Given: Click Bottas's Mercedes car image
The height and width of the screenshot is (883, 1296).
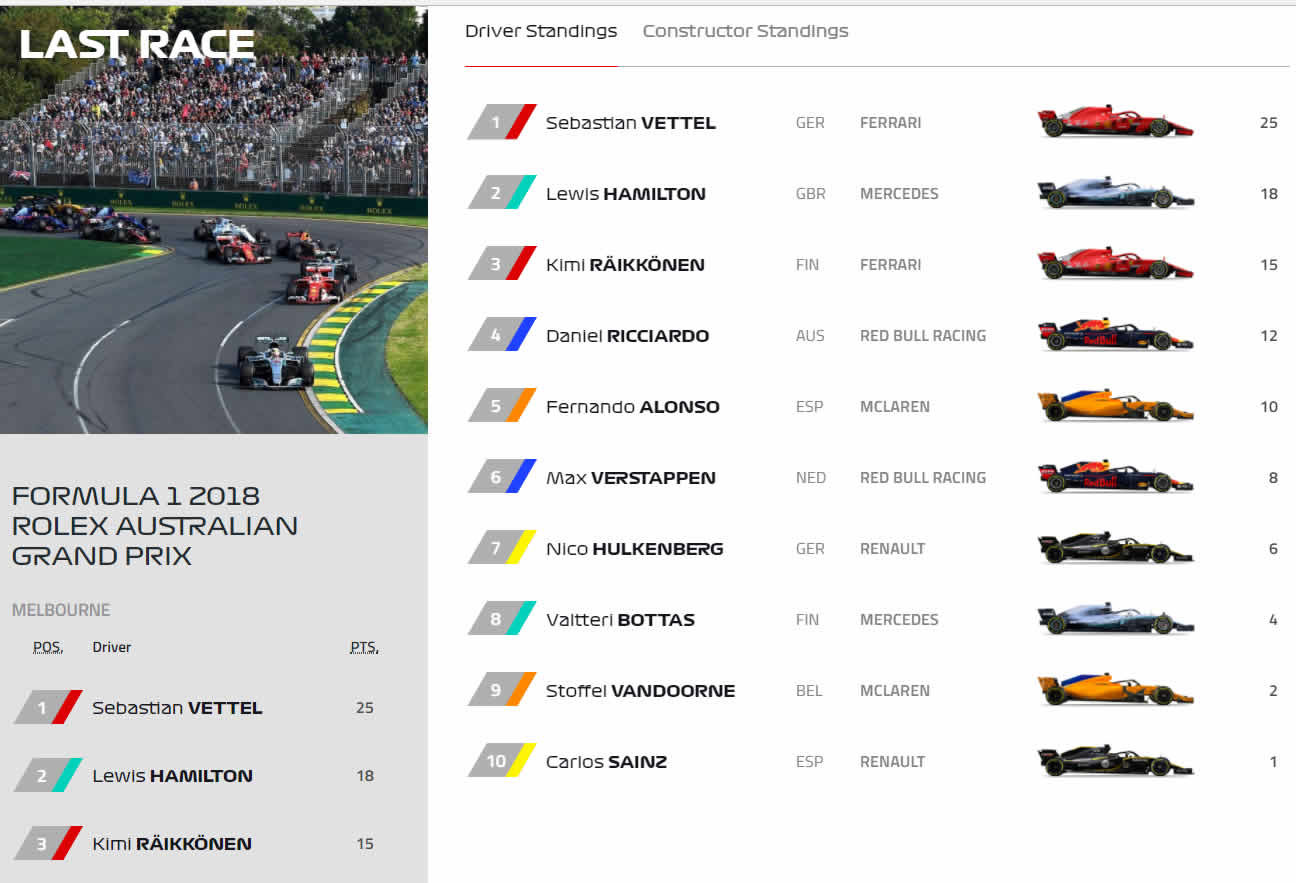Looking at the screenshot, I should point(1115,620).
